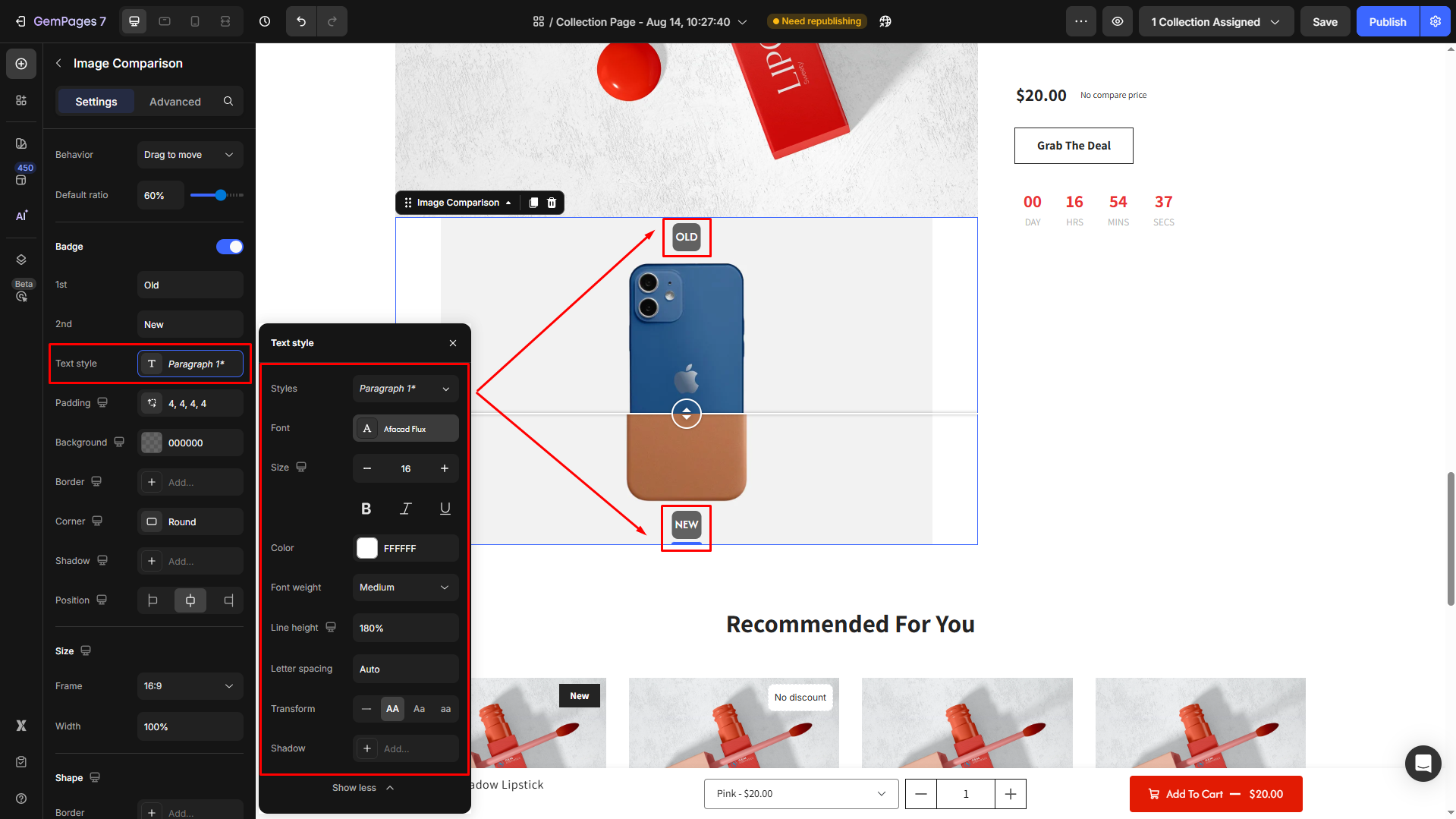Open the Behavior dropdown showing Drag to move
This screenshot has height=819, width=1456.
(190, 155)
